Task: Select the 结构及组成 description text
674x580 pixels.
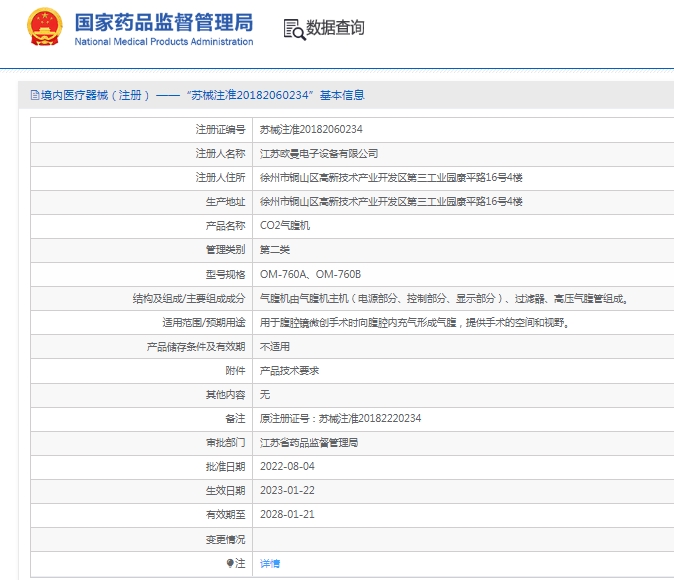Action: point(444,298)
